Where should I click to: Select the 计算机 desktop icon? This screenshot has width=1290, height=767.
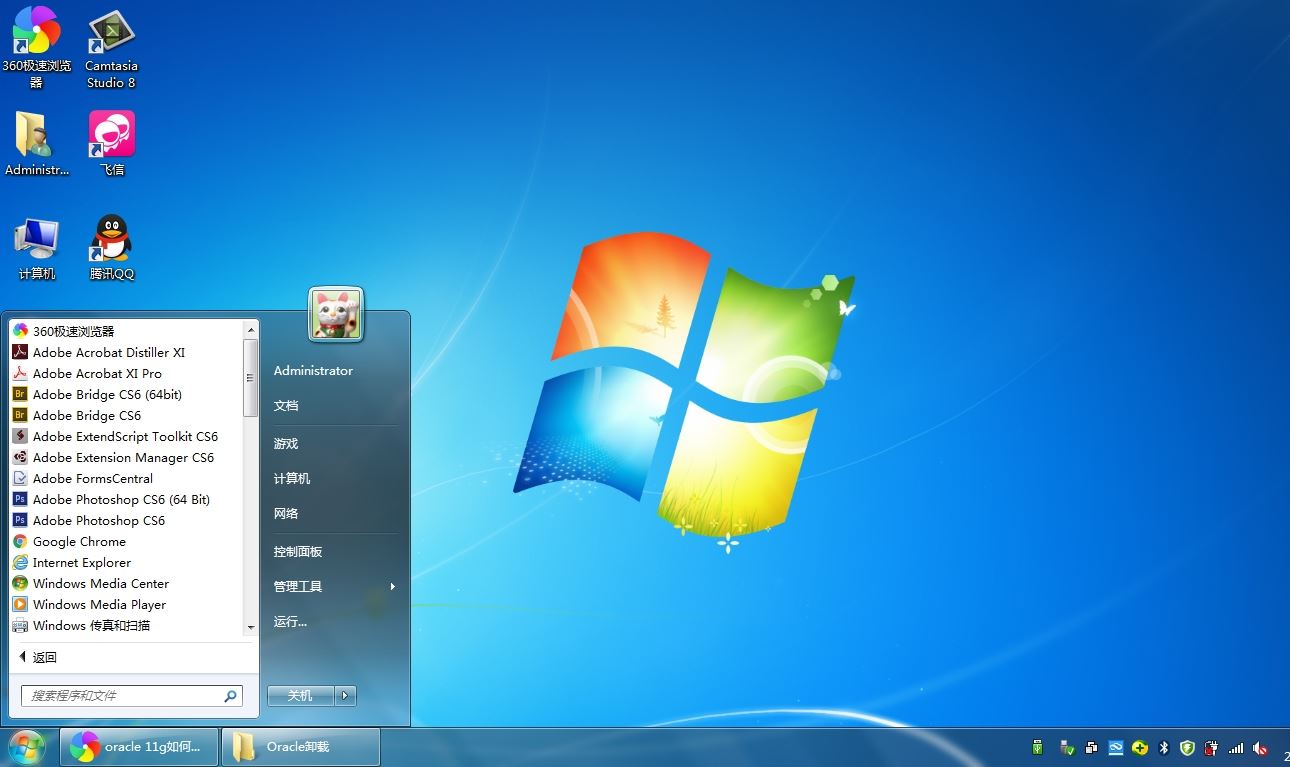coord(37,239)
